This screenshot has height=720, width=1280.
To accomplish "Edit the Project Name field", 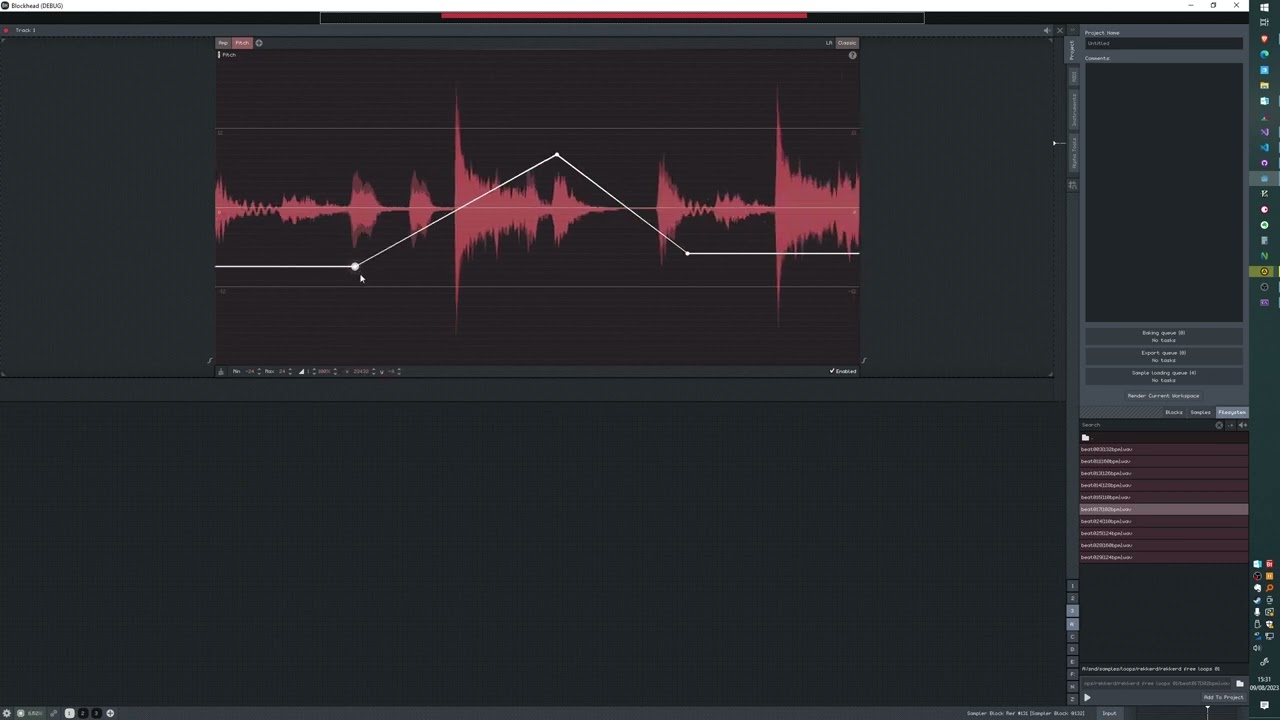I will [x=1164, y=43].
